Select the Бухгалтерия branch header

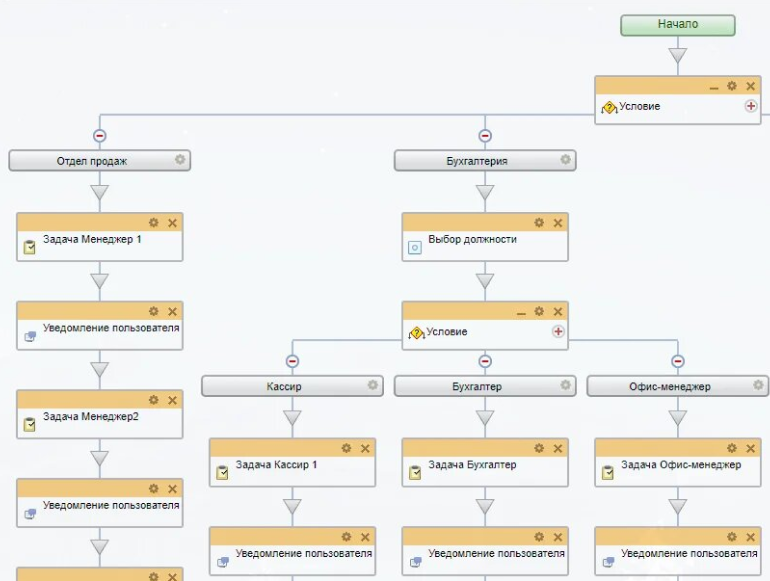pyautogui.click(x=485, y=161)
